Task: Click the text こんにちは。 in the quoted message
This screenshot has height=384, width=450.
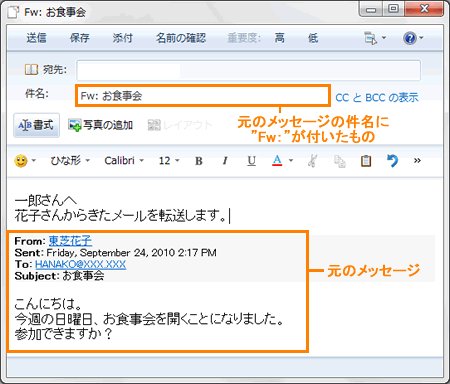Action: (48, 304)
